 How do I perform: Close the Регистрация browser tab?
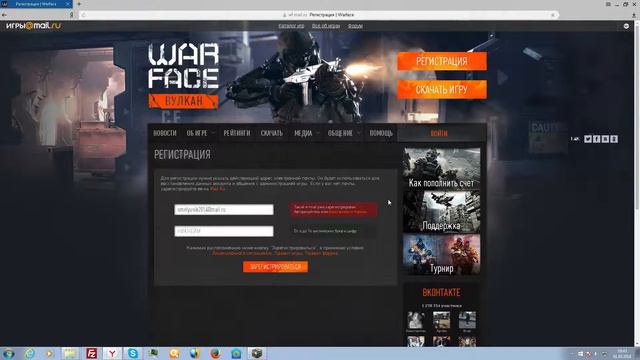68,4
